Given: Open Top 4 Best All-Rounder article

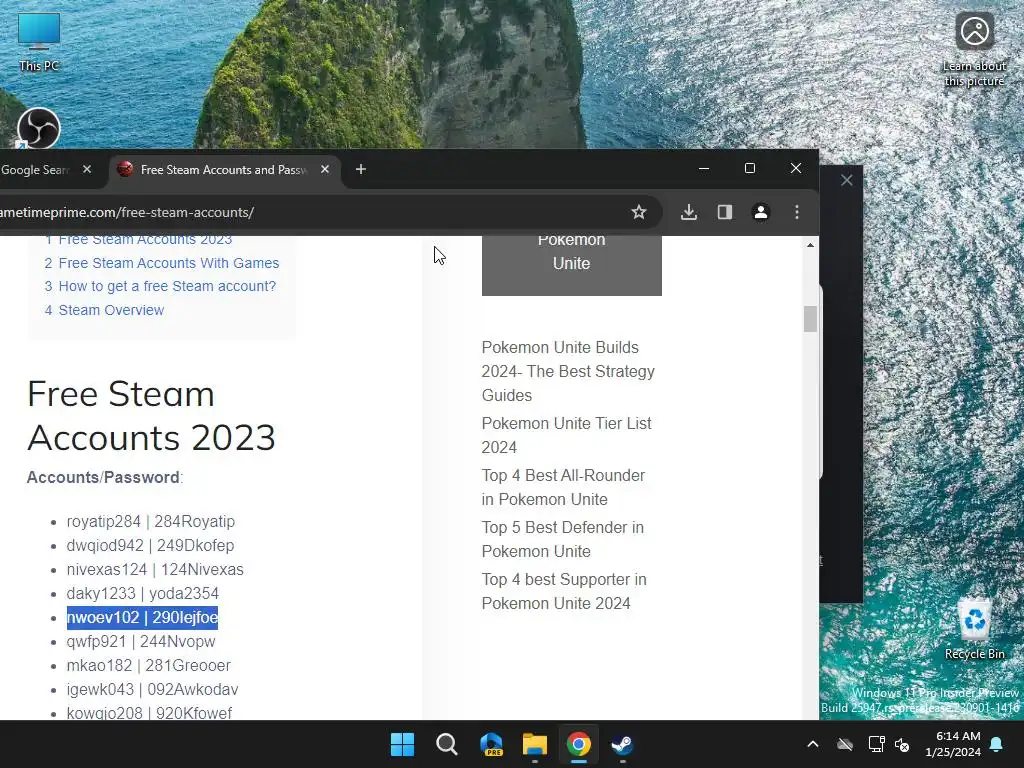Looking at the screenshot, I should click(x=563, y=487).
